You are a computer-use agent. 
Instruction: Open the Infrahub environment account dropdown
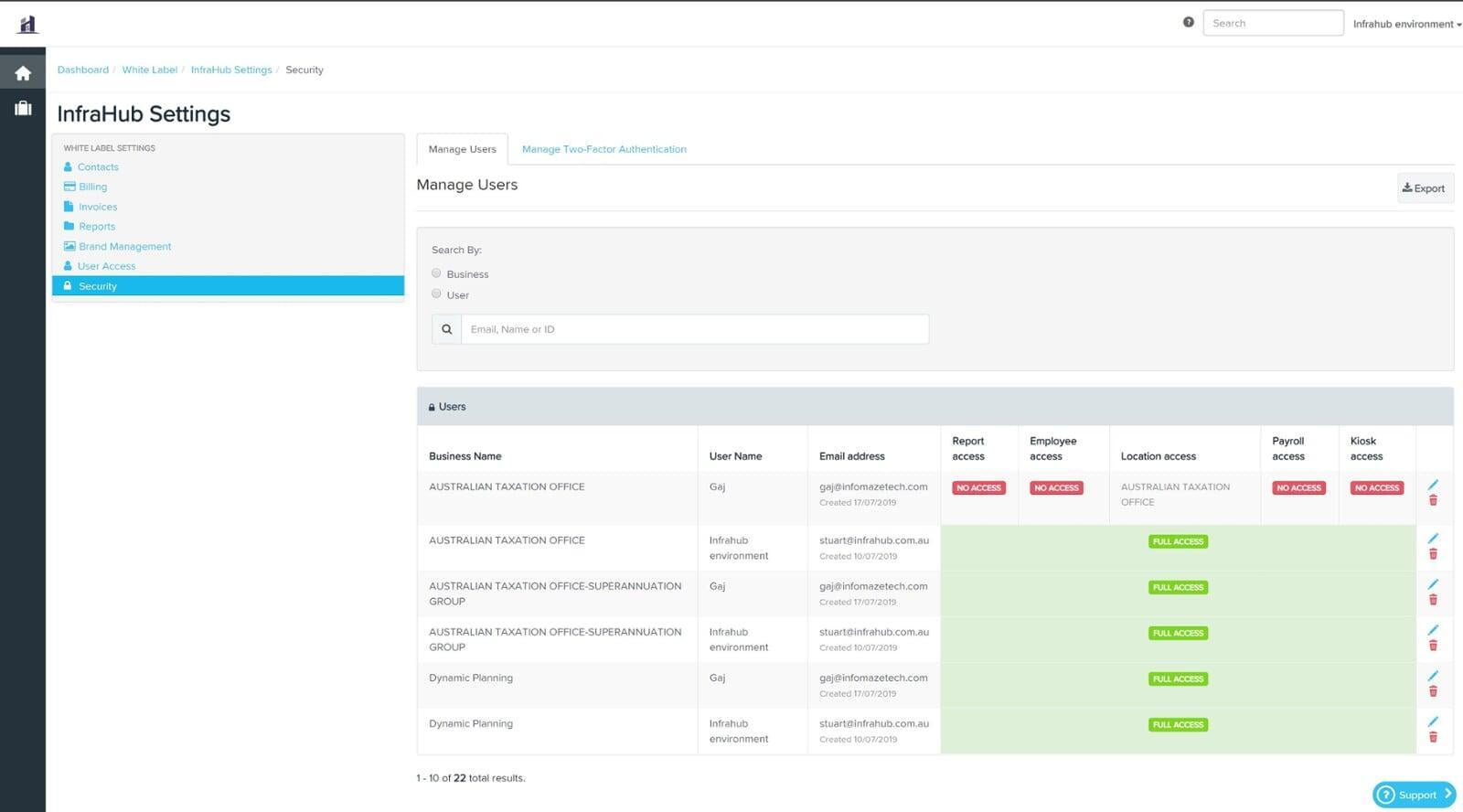(x=1406, y=24)
